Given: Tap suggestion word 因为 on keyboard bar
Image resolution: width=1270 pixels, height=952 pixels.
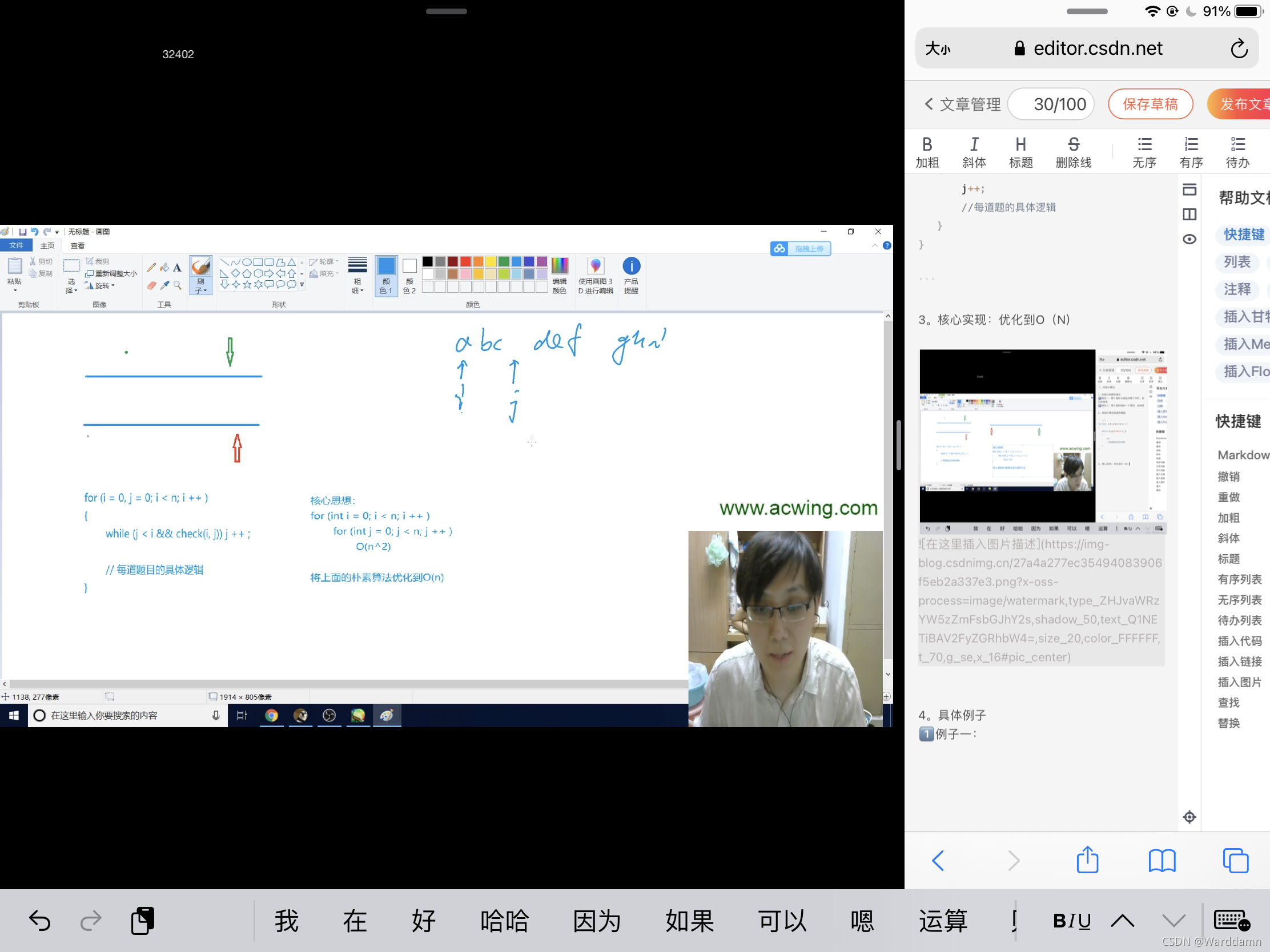Looking at the screenshot, I should coord(597,921).
